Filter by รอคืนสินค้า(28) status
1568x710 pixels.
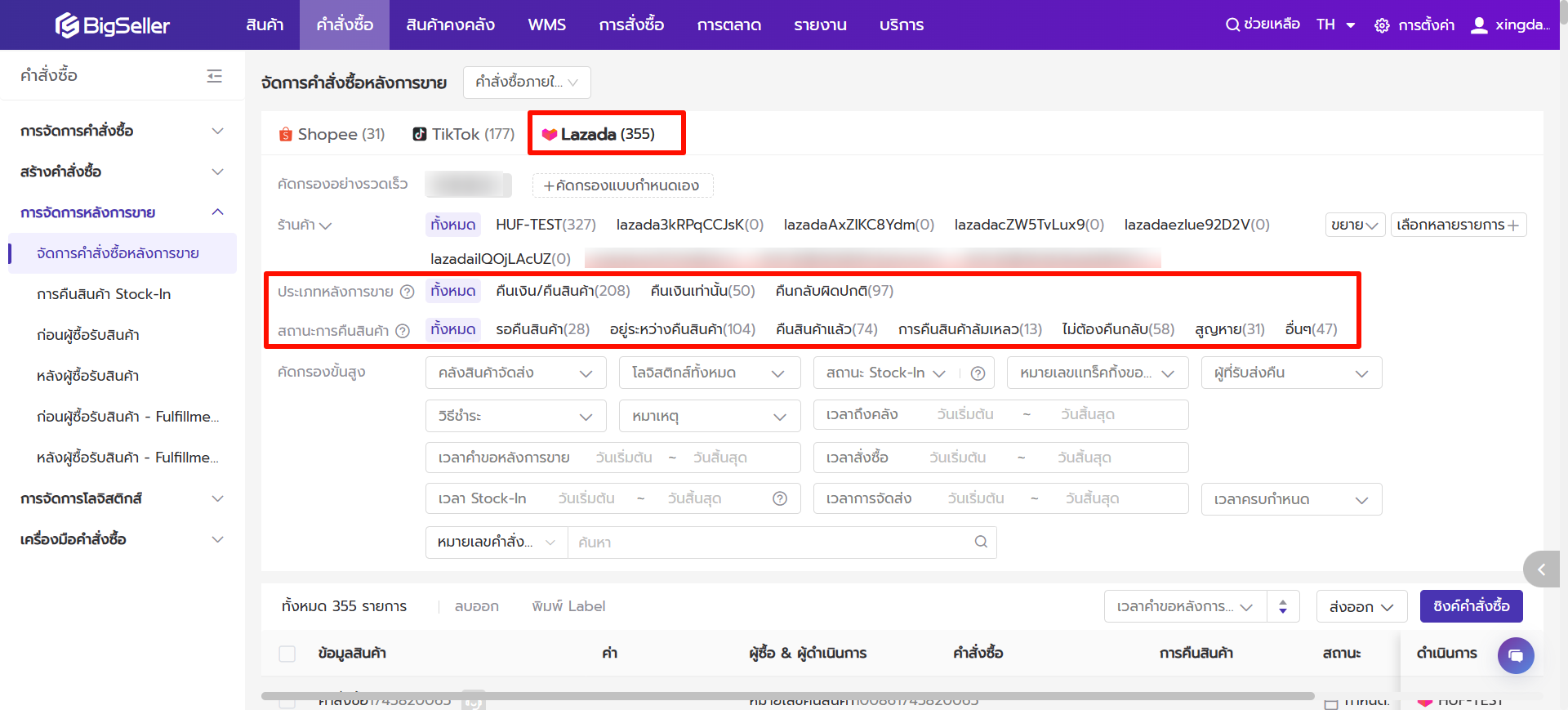click(542, 329)
